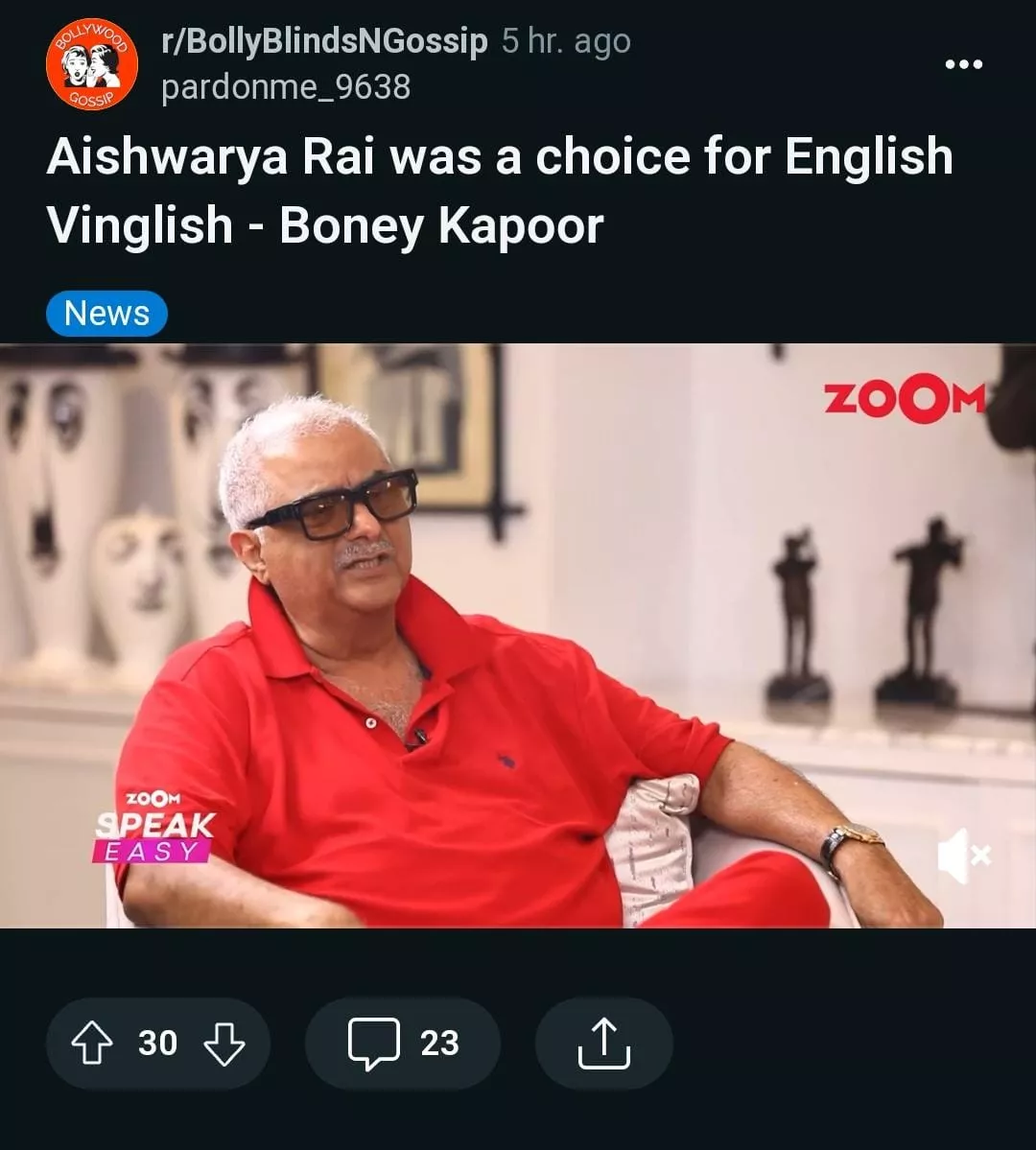Image resolution: width=1036 pixels, height=1150 pixels.
Task: Click the Bollywood Gossip subreddit avatar
Action: point(92,64)
